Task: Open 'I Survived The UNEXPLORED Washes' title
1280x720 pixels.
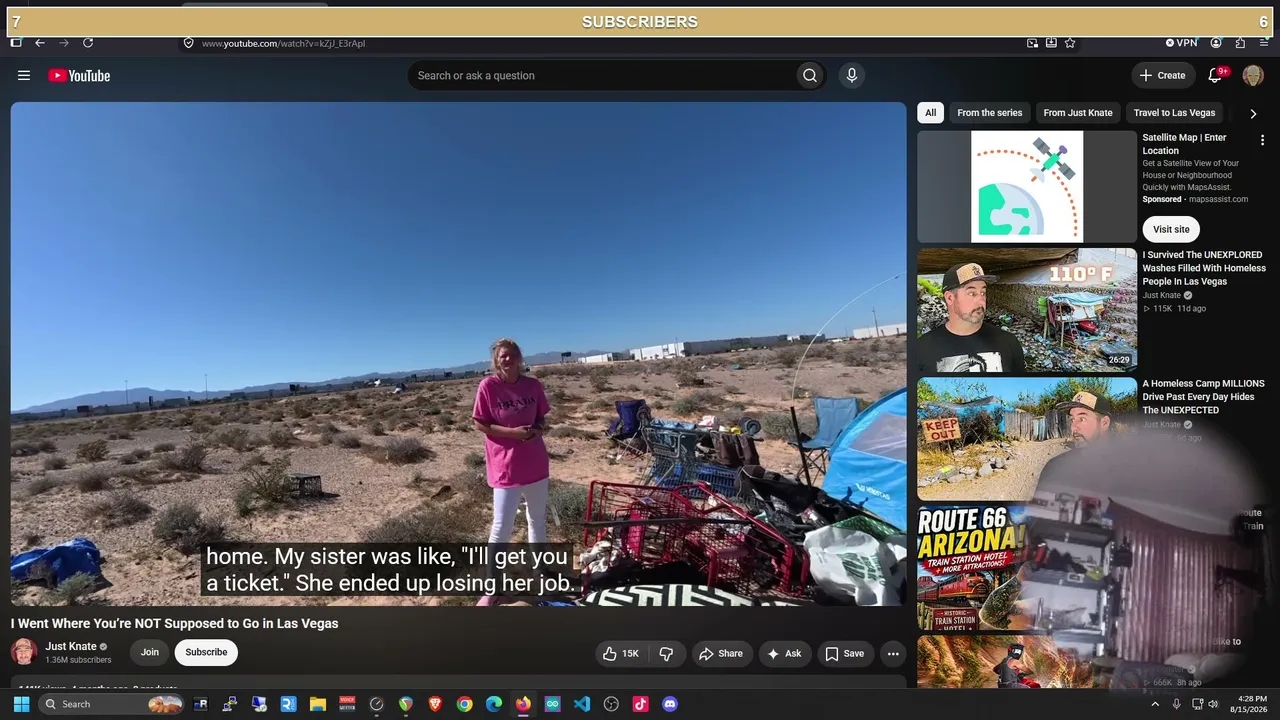Action: 1204,268
